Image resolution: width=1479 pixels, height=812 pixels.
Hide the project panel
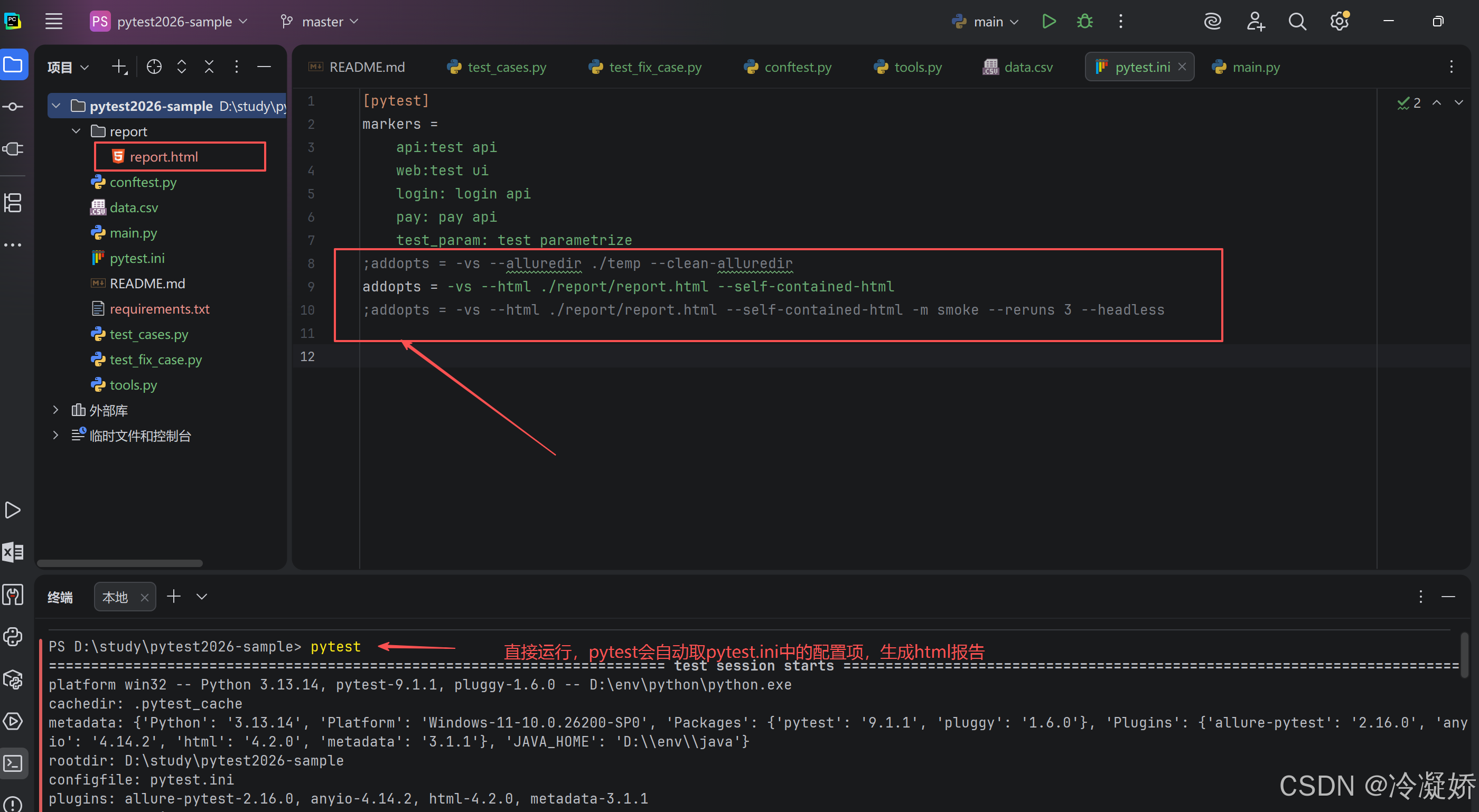264,67
